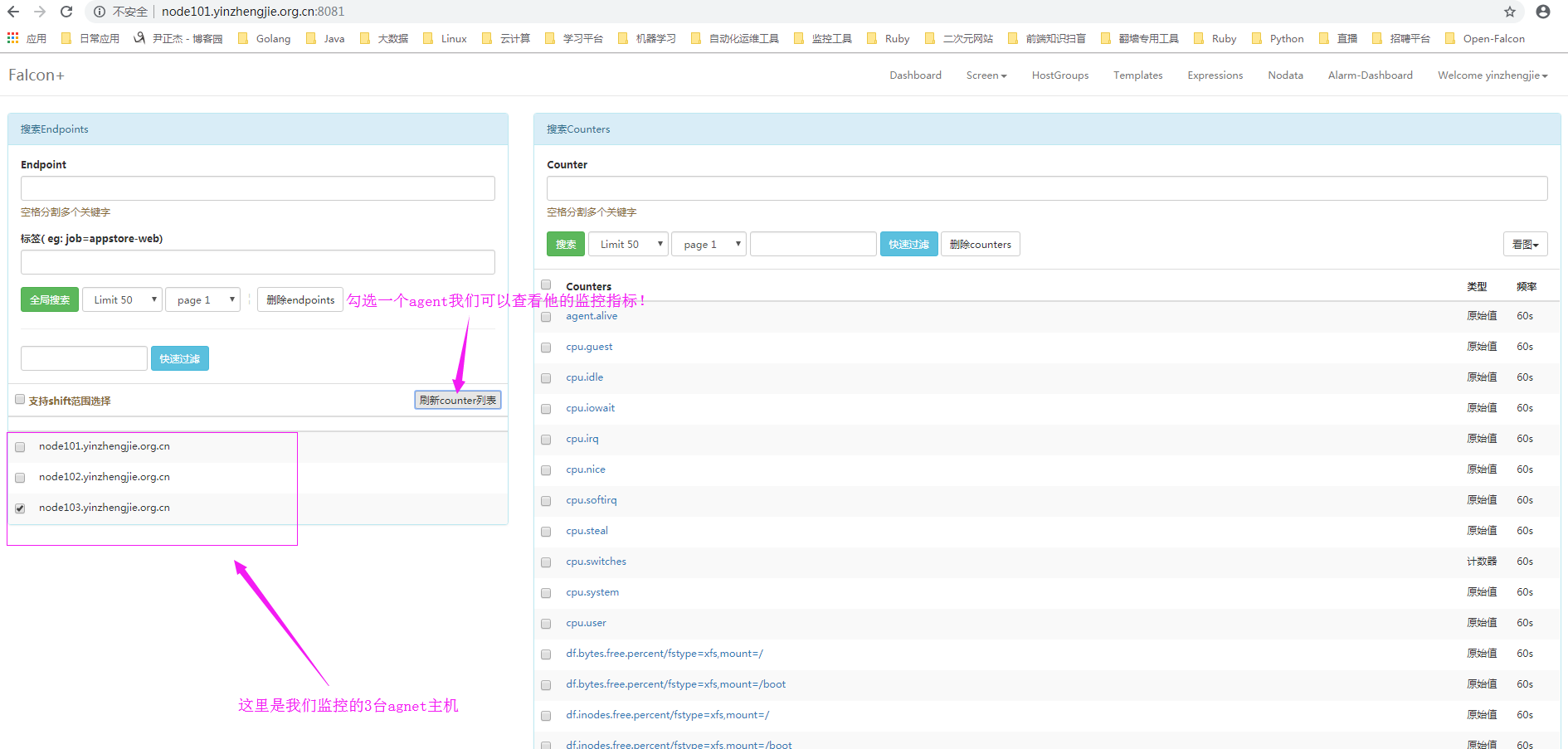Screen dimensions: 1568x749
Task: Go to the Dashboard nav item
Action: [x=915, y=75]
